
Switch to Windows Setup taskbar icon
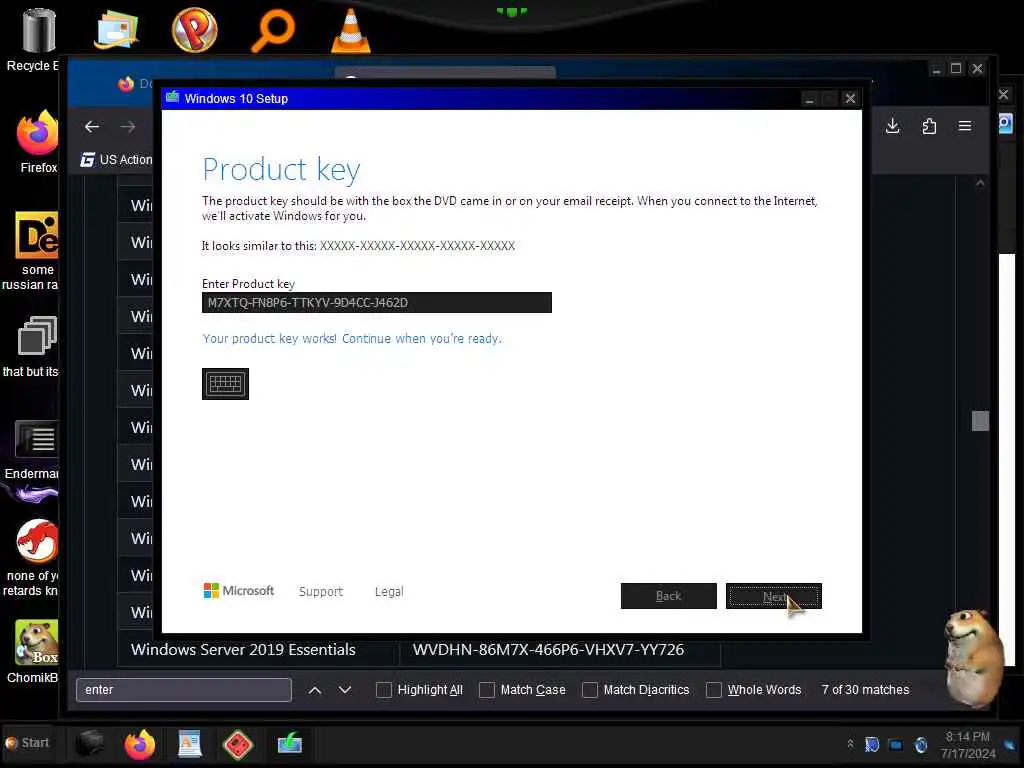pos(289,743)
